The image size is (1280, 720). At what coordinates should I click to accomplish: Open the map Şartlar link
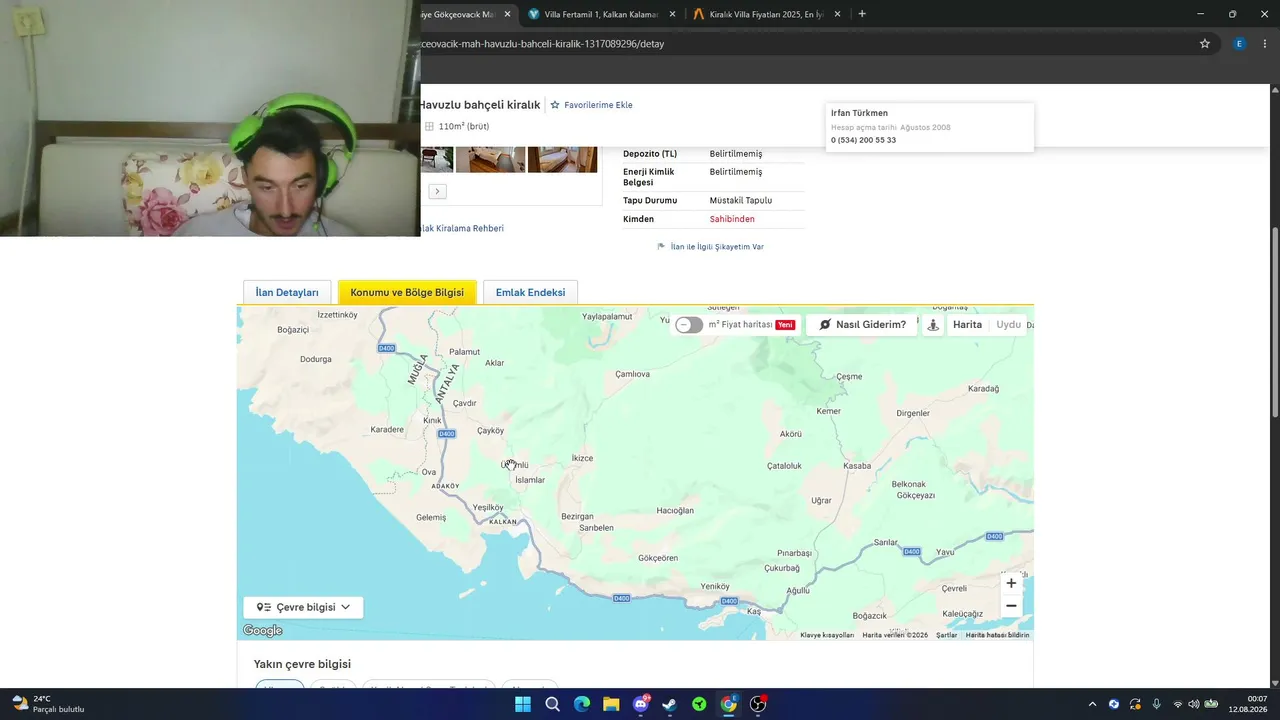(x=946, y=635)
